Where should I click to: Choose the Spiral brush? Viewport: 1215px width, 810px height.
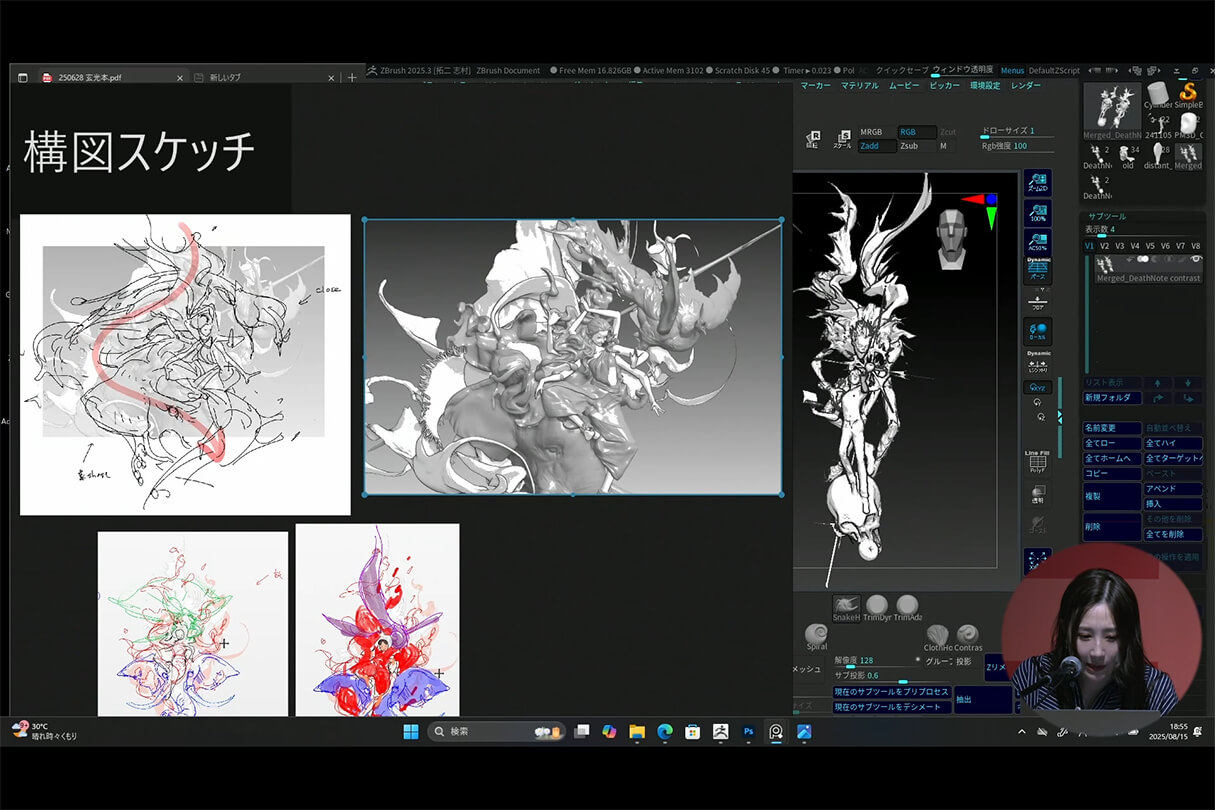pos(816,635)
